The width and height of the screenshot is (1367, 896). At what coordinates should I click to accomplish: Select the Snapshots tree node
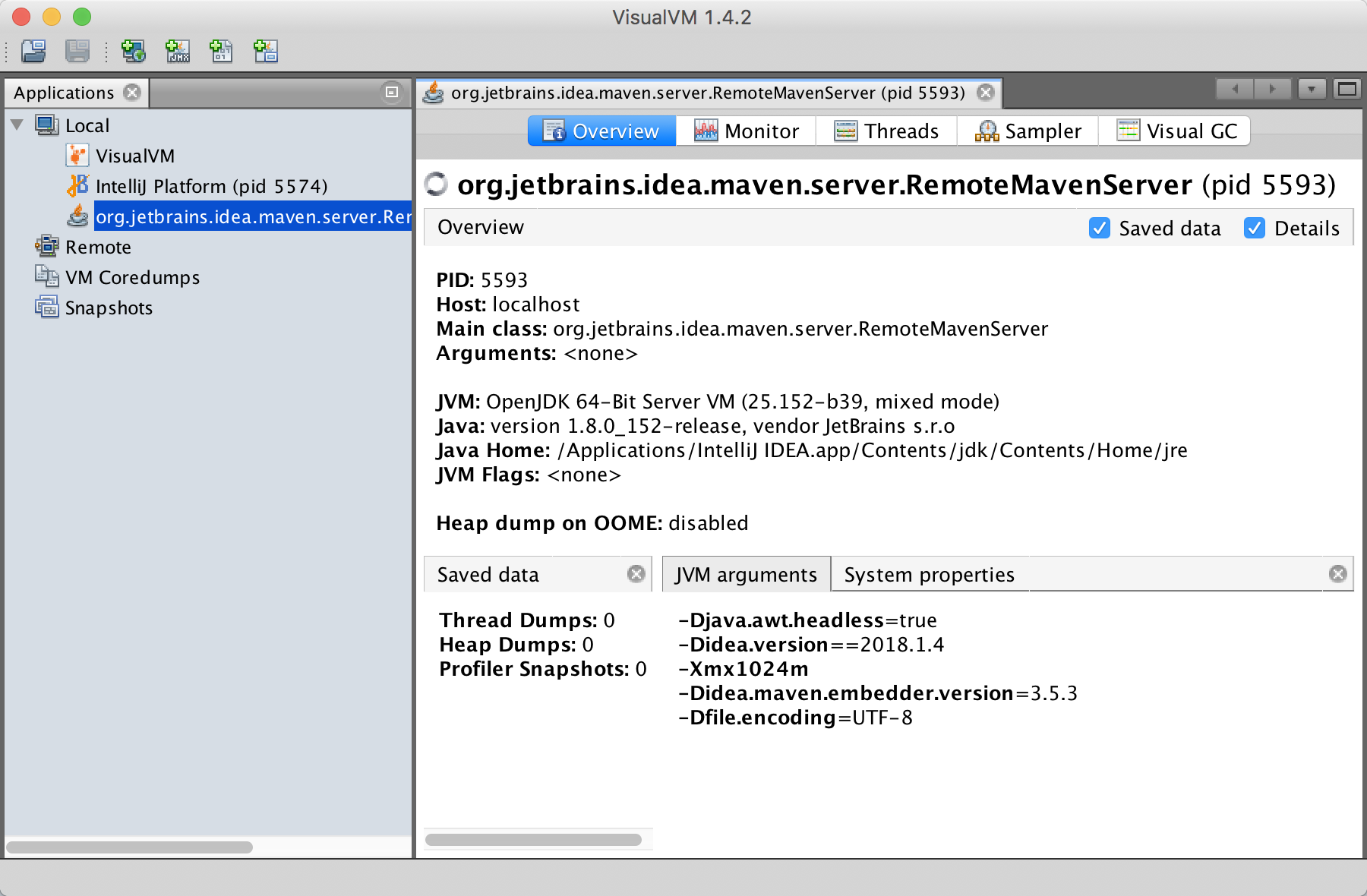click(x=109, y=308)
